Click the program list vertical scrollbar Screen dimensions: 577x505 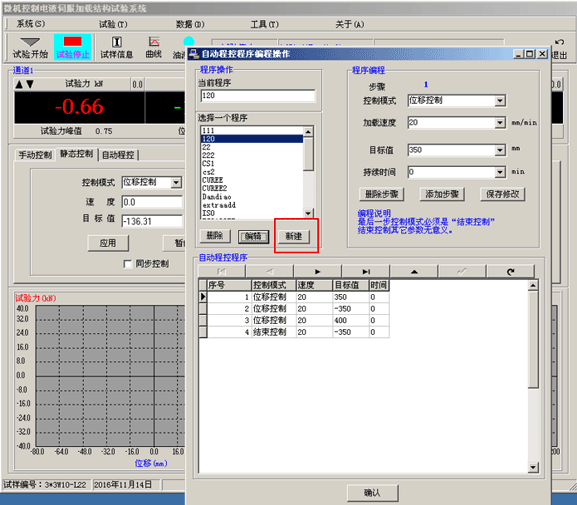[308, 172]
